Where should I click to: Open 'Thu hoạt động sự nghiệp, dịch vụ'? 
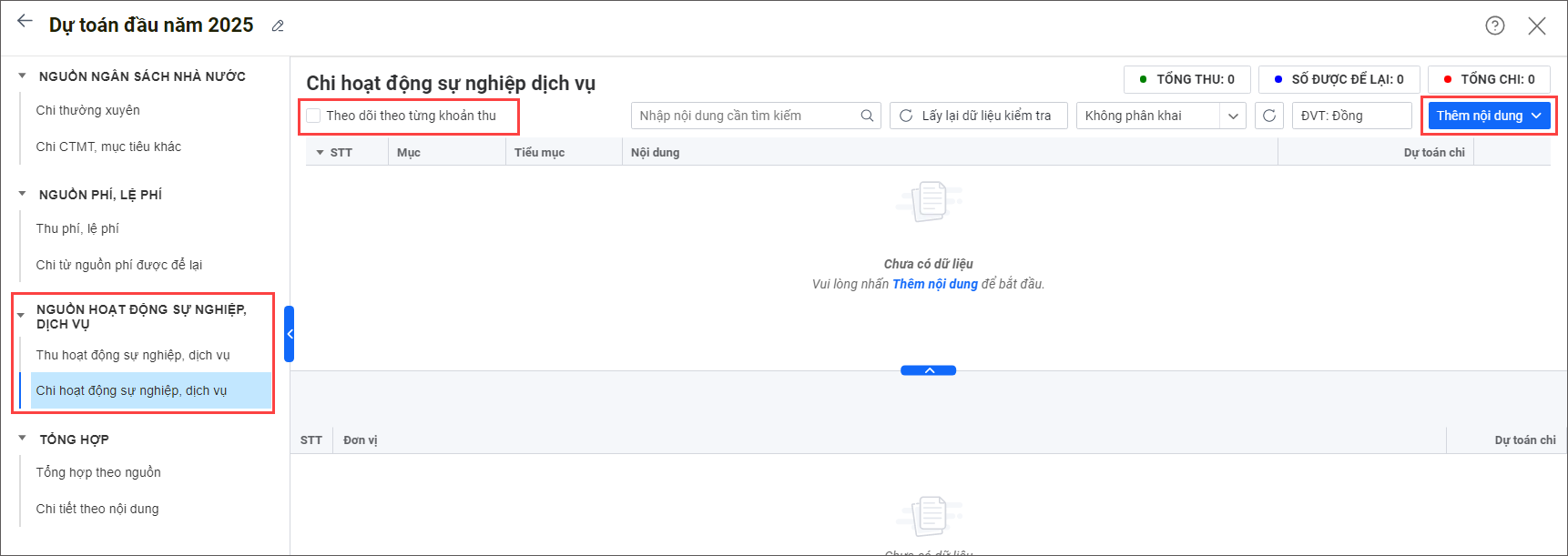click(x=133, y=355)
